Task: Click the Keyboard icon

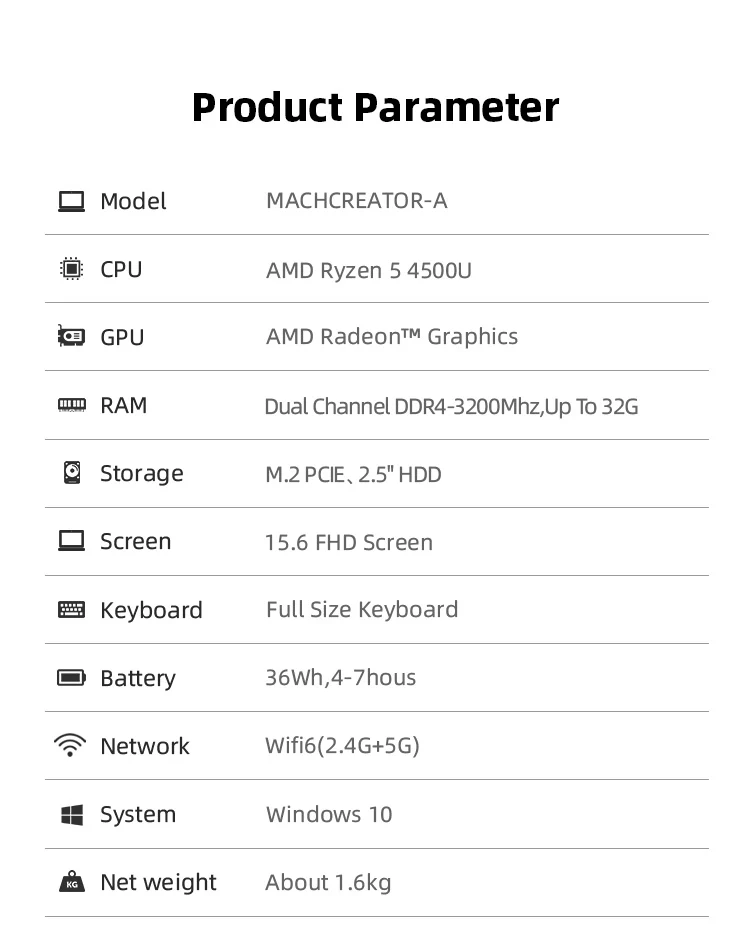Action: [x=71, y=610]
